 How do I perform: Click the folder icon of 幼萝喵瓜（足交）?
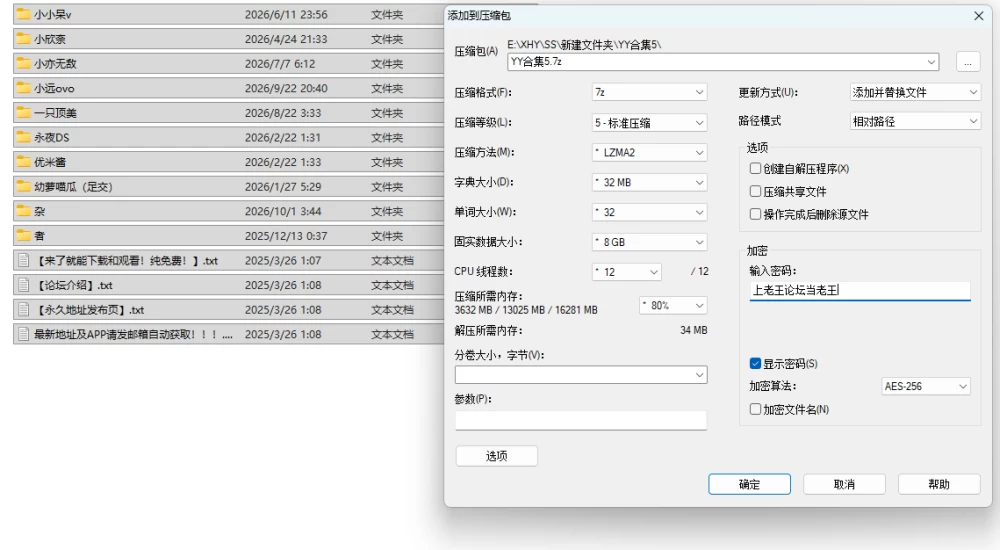[24, 186]
